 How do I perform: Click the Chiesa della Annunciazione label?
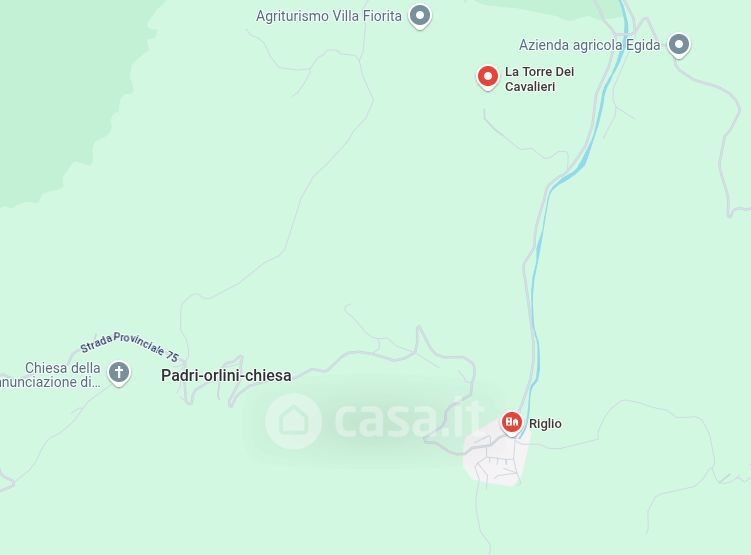pos(50,375)
